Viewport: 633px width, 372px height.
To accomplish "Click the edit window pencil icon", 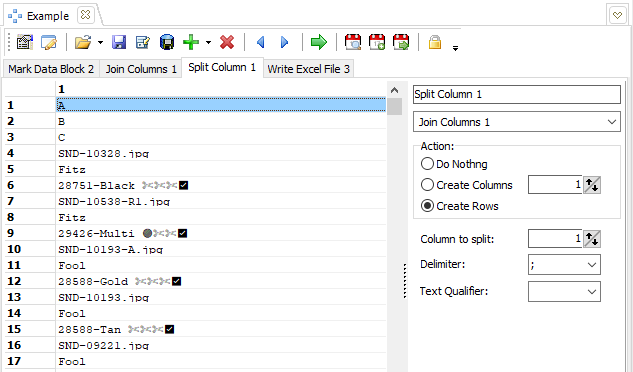I will [49, 42].
